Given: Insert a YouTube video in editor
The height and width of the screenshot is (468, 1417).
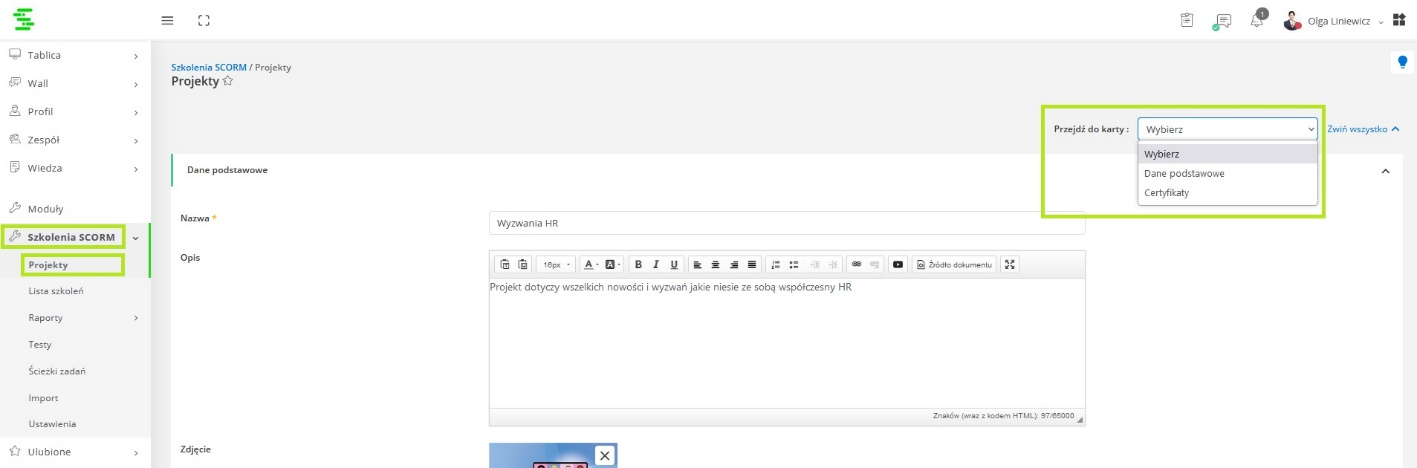Looking at the screenshot, I should [x=898, y=264].
